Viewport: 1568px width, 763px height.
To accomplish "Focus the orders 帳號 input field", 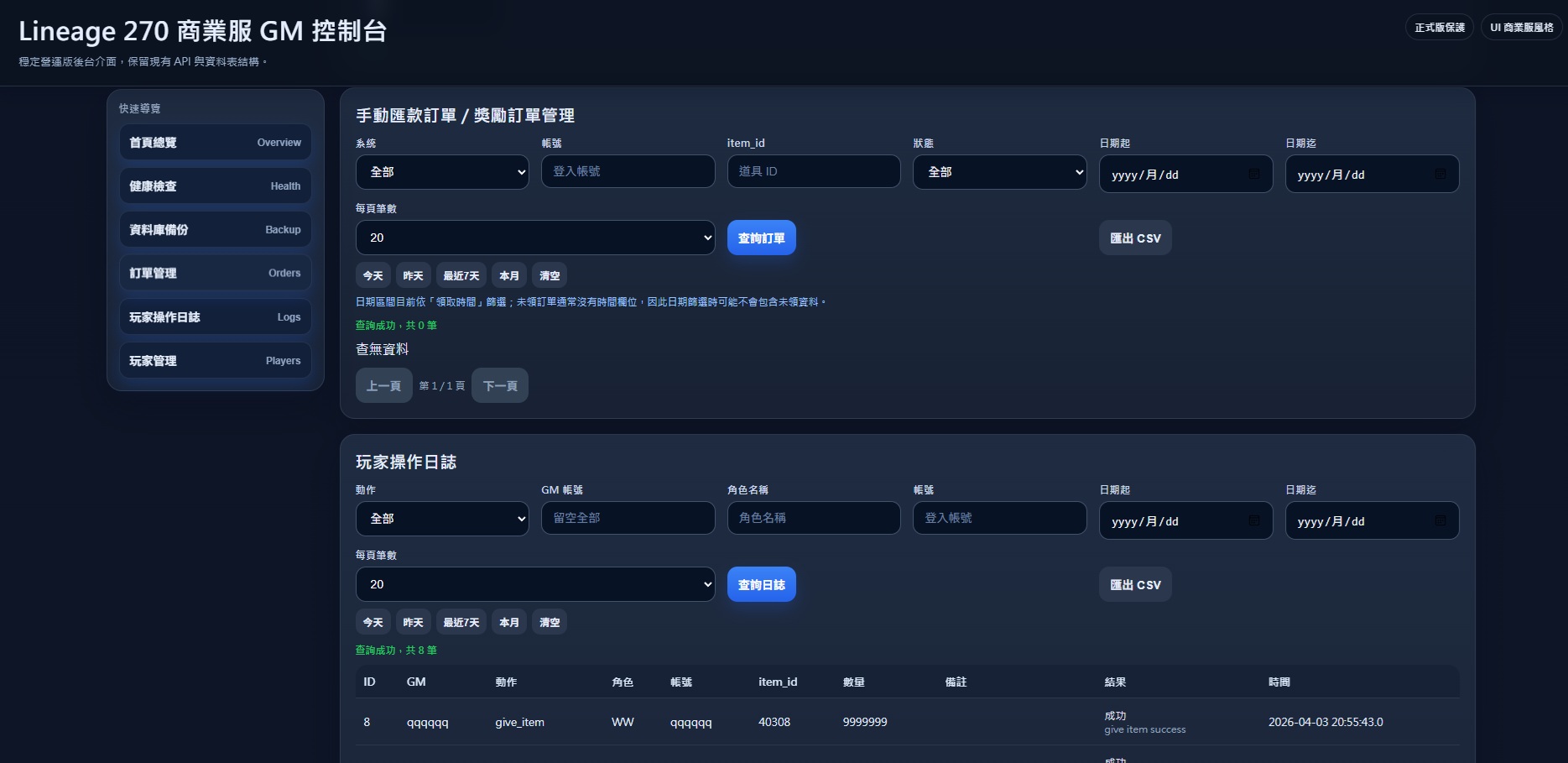I will tap(628, 171).
